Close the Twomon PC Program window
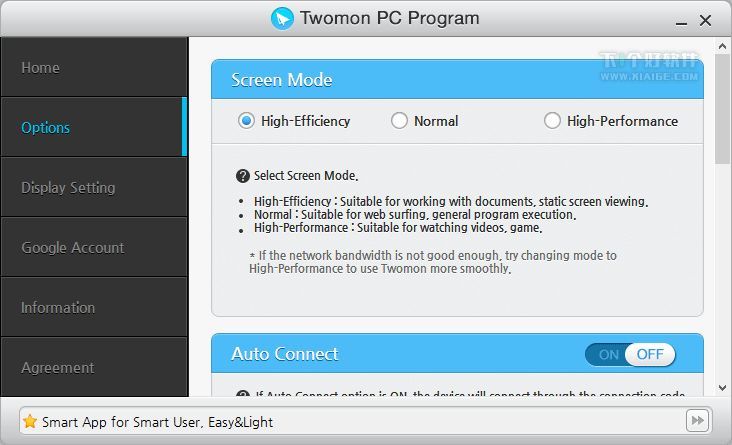Screen dimensions: 732x445 click(706, 19)
